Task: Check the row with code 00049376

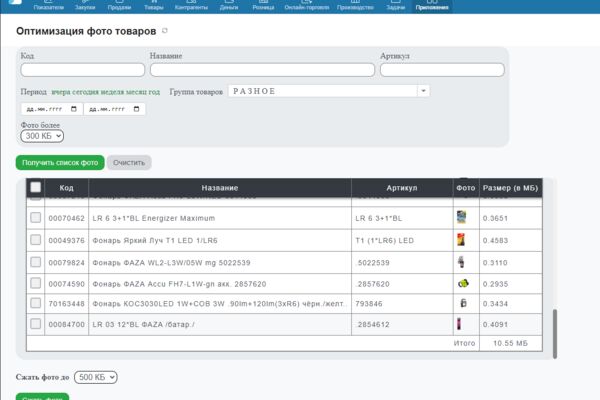Action: (x=36, y=240)
